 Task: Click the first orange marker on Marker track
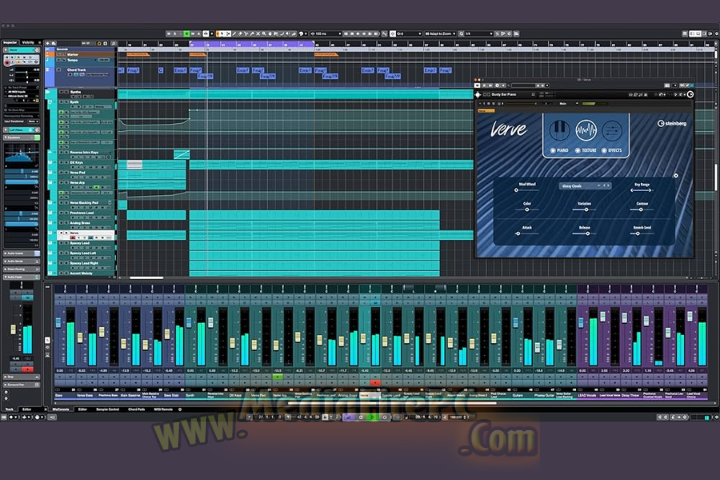[x=138, y=55]
